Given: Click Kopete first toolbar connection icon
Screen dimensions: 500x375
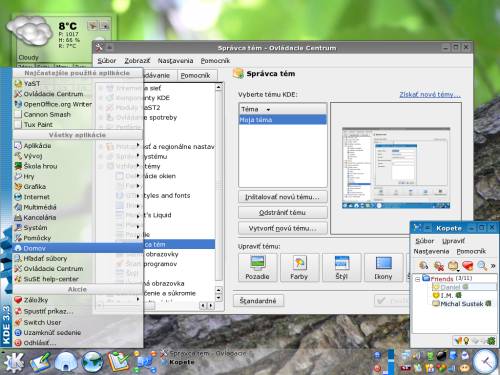Looking at the screenshot, I should pyautogui.click(x=423, y=265).
